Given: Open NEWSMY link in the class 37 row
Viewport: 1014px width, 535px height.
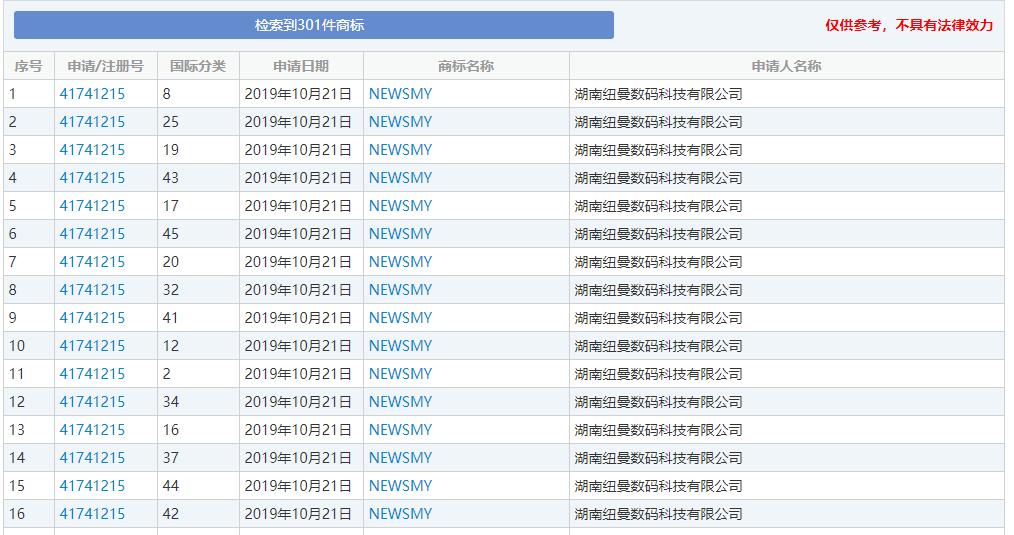Looking at the screenshot, I should [400, 458].
